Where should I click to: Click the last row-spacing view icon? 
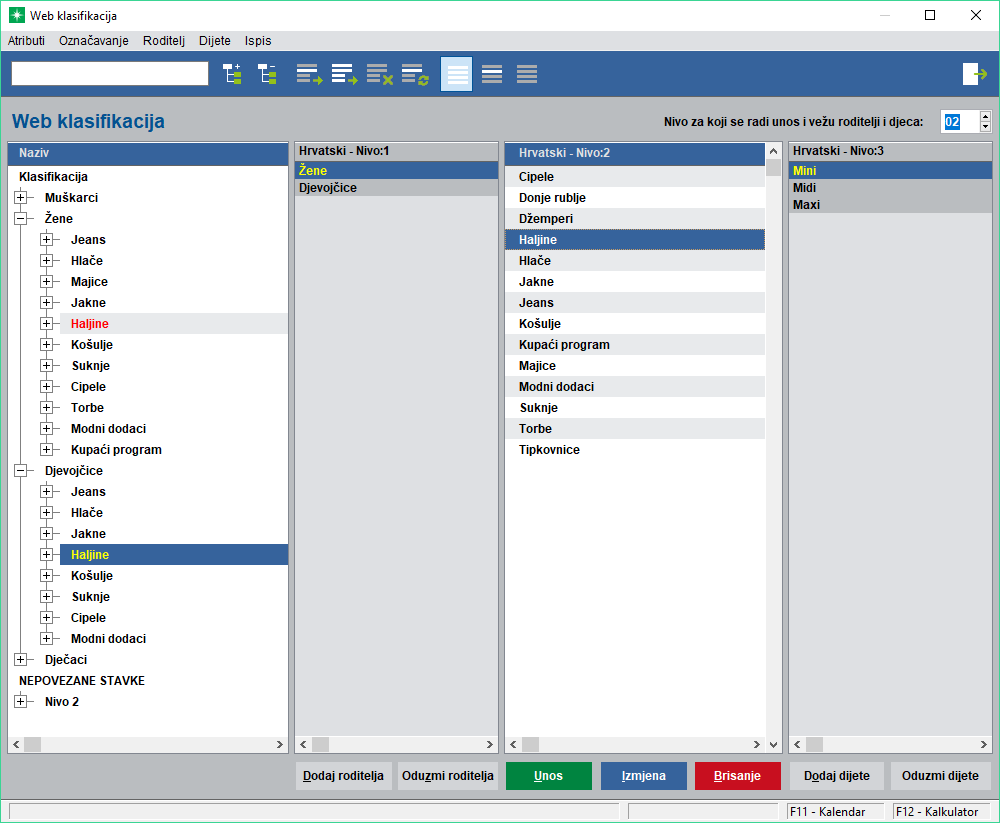[527, 74]
